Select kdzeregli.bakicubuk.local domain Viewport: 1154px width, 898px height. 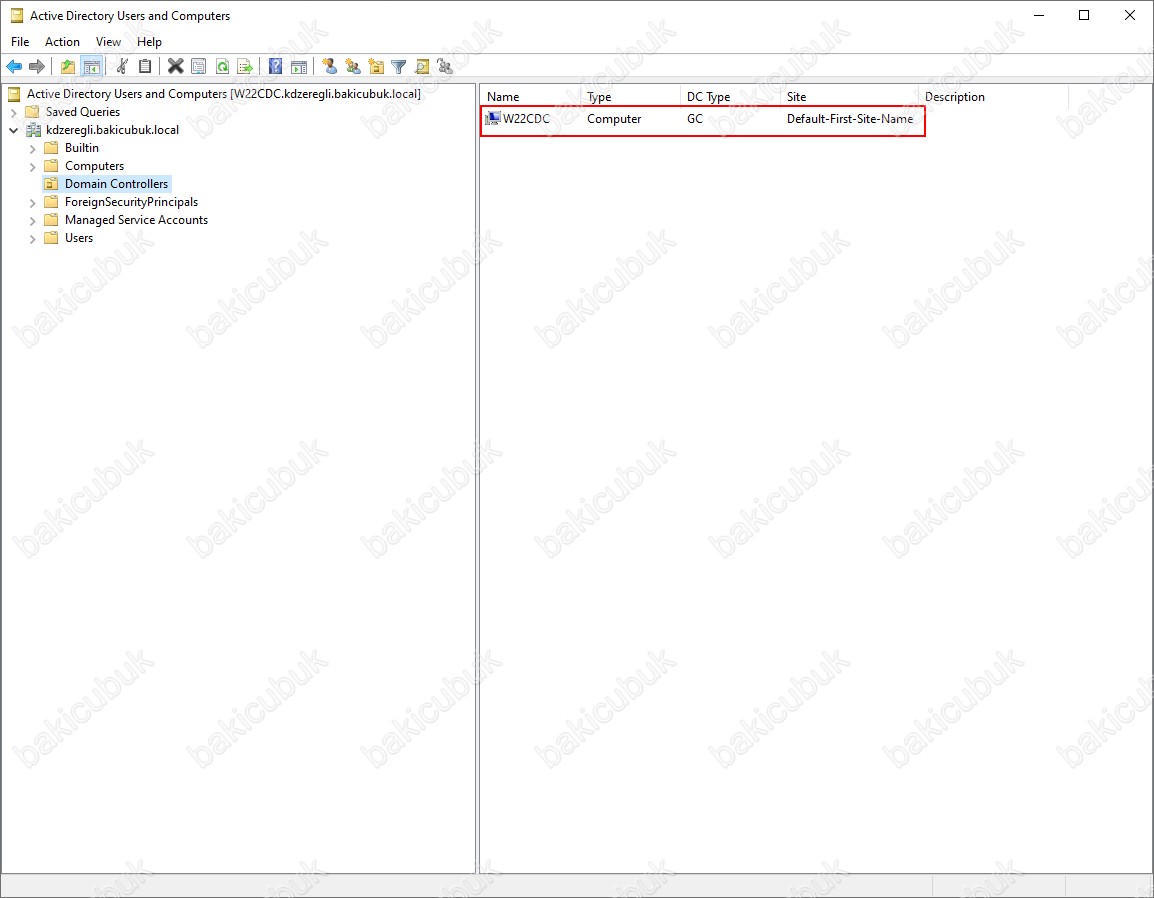[x=112, y=130]
